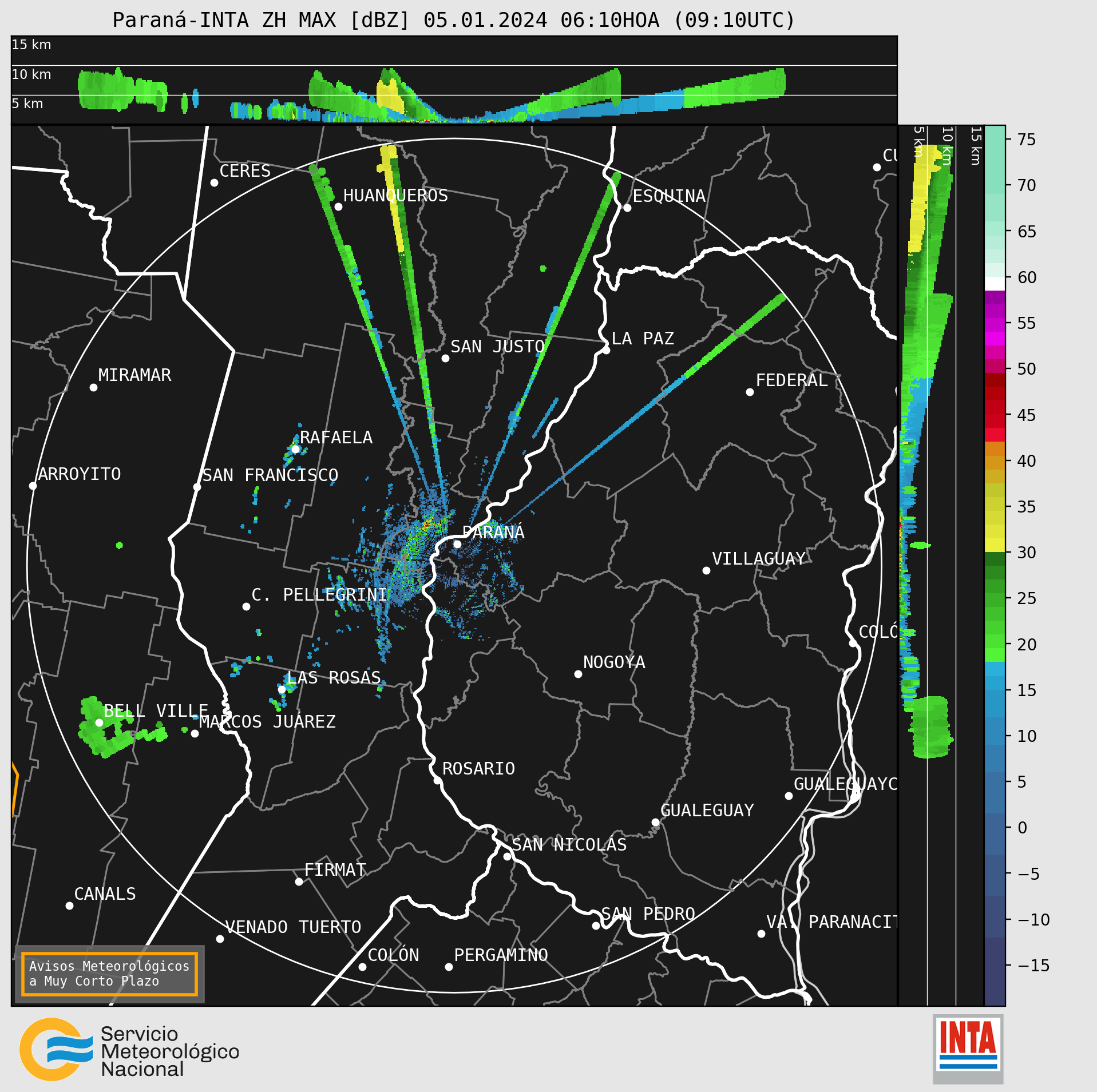Click the San Justo label
The height and width of the screenshot is (1092, 1097).
click(x=497, y=347)
